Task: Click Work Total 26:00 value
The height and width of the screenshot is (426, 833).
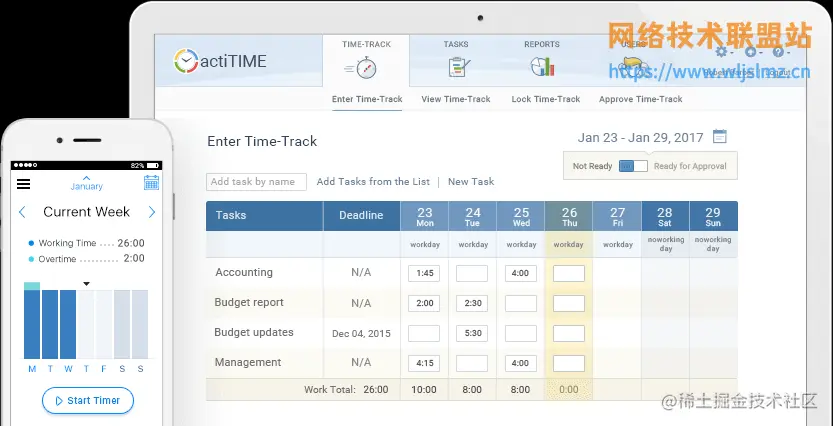Action: click(376, 390)
